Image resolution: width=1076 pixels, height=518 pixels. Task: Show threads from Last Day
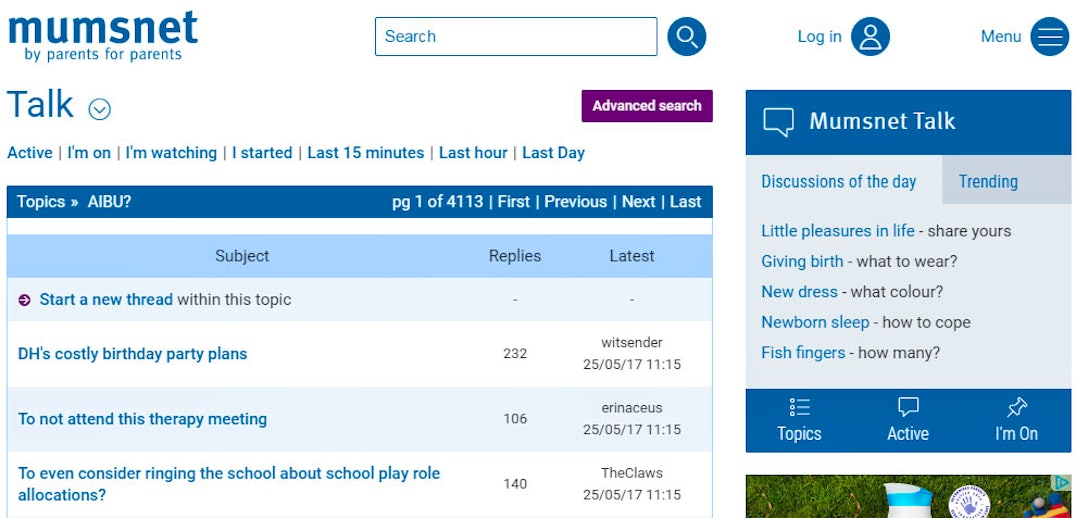pyautogui.click(x=554, y=153)
